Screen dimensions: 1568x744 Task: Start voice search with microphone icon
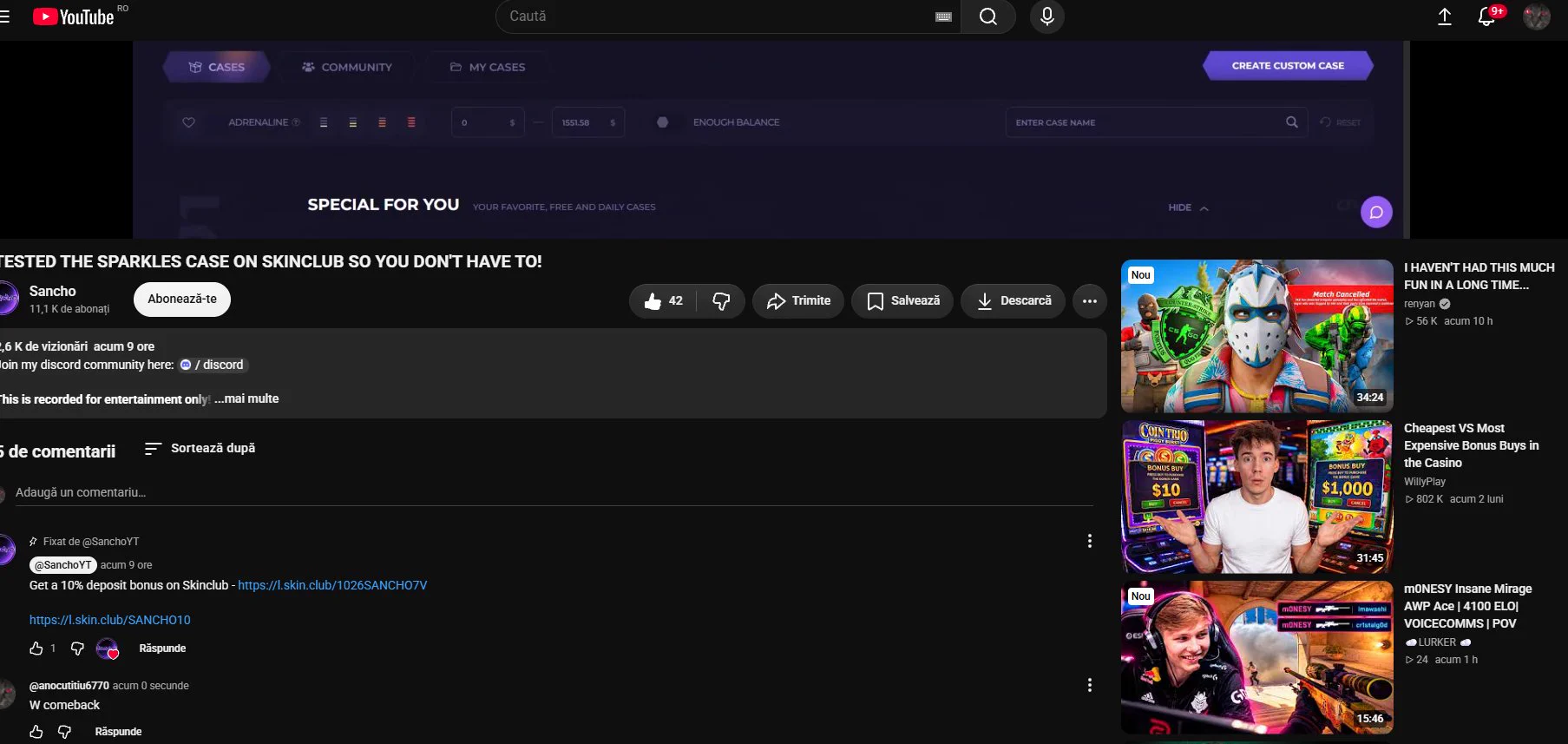pyautogui.click(x=1047, y=16)
